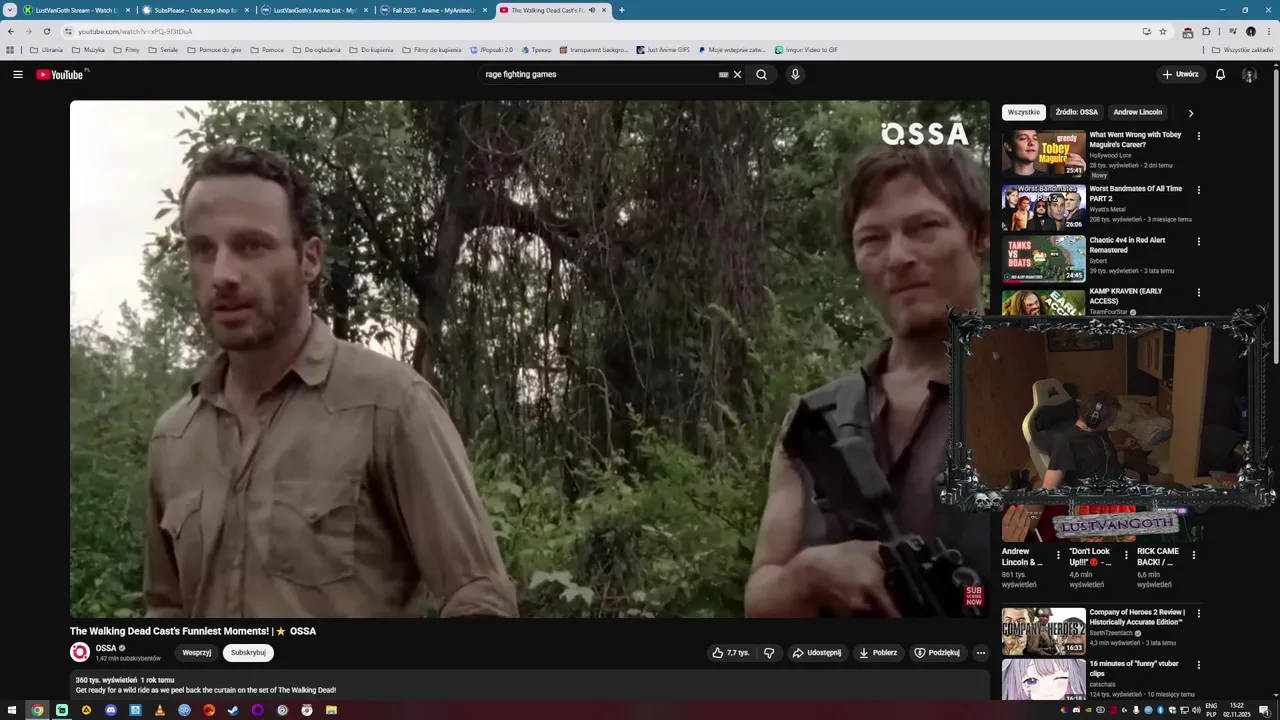Go to YouTube home via logo
The height and width of the screenshot is (720, 1280).
62,74
